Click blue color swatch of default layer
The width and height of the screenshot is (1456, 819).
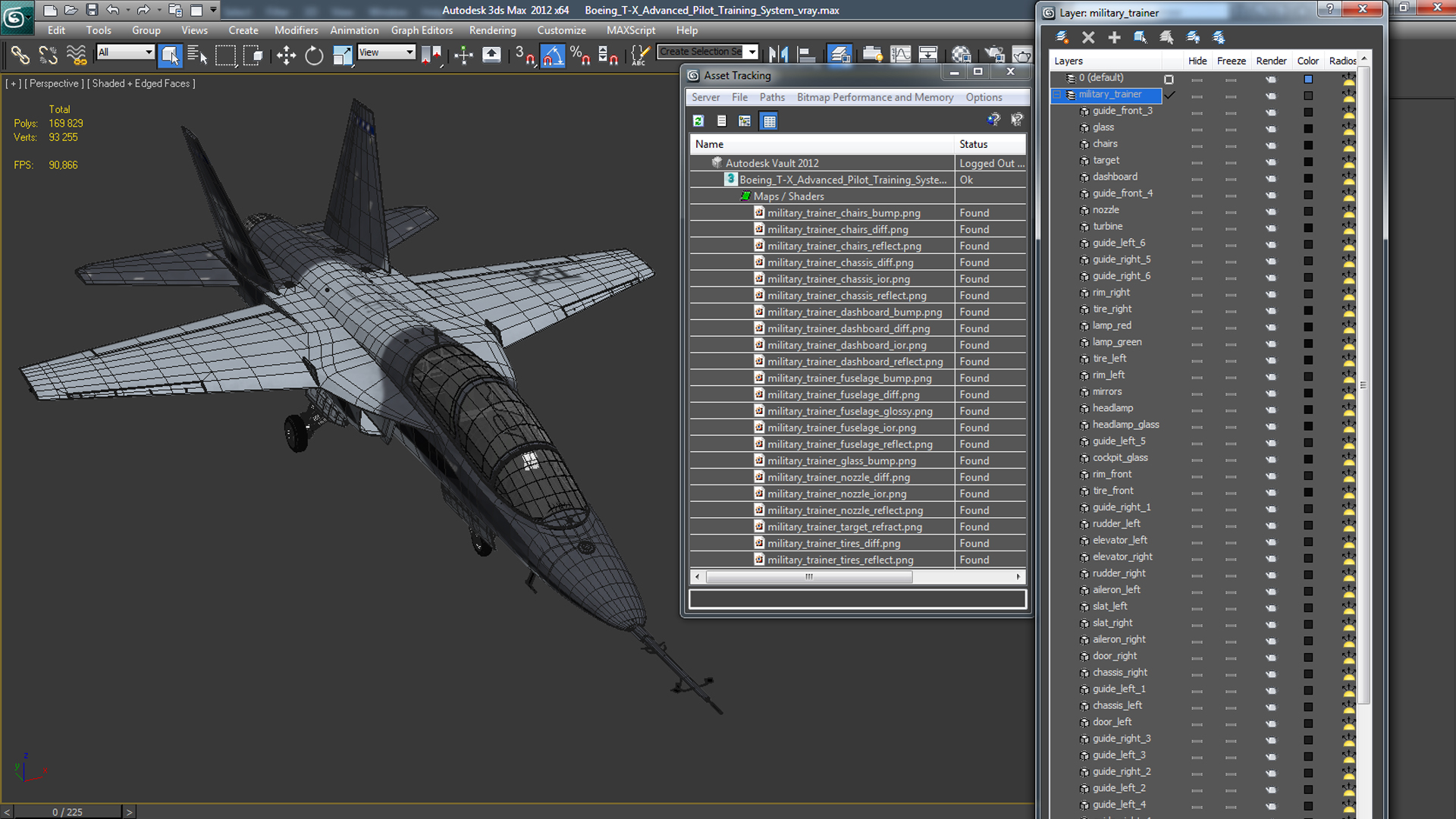[x=1308, y=79]
